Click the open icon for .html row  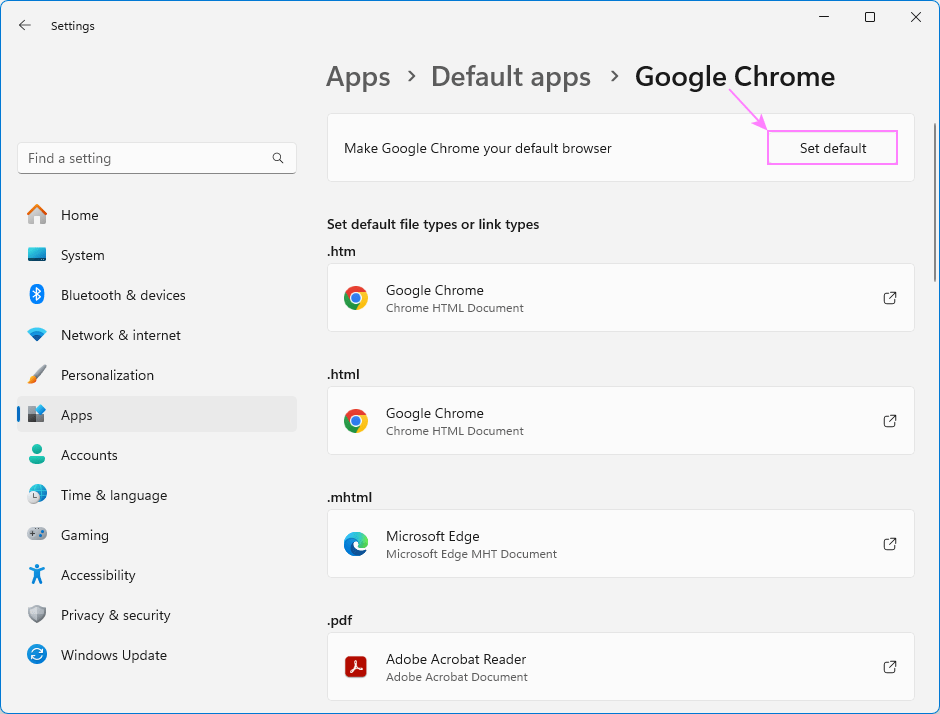pyautogui.click(x=890, y=421)
